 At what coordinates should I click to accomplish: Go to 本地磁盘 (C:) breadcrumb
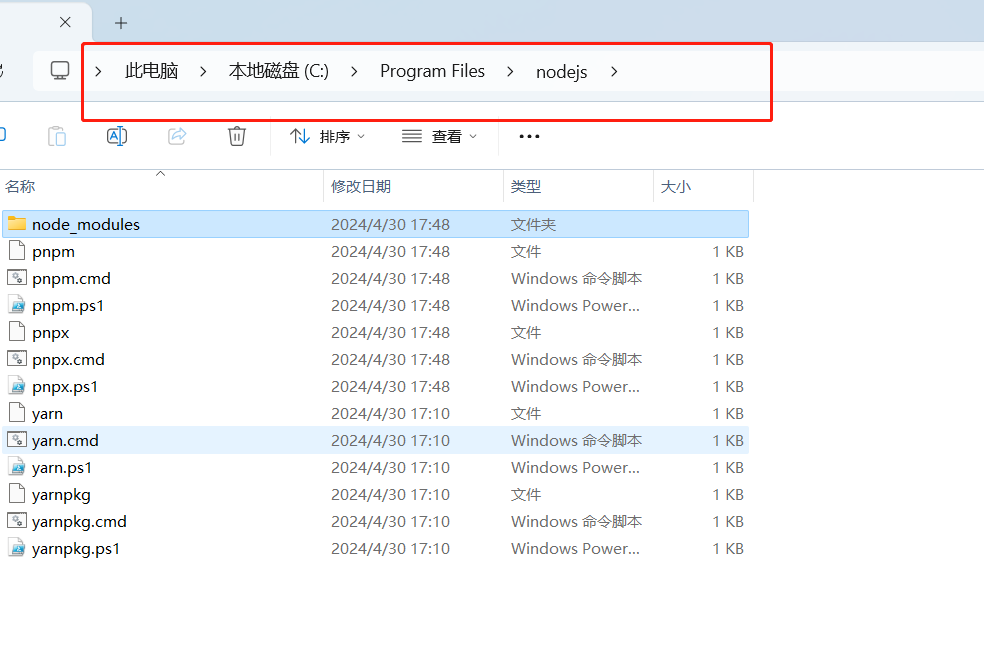[279, 71]
